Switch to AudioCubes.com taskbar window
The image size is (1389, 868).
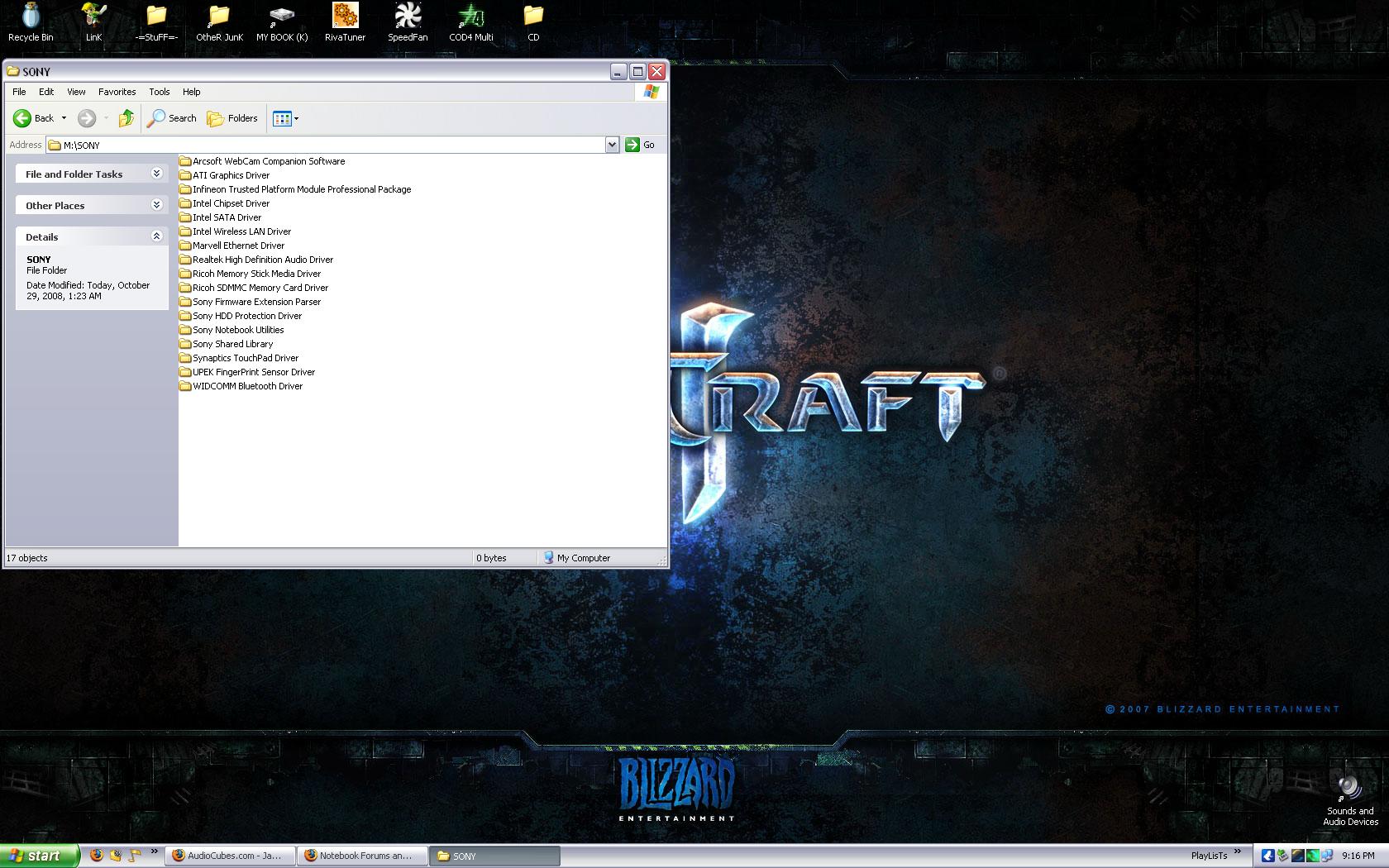click(x=229, y=856)
